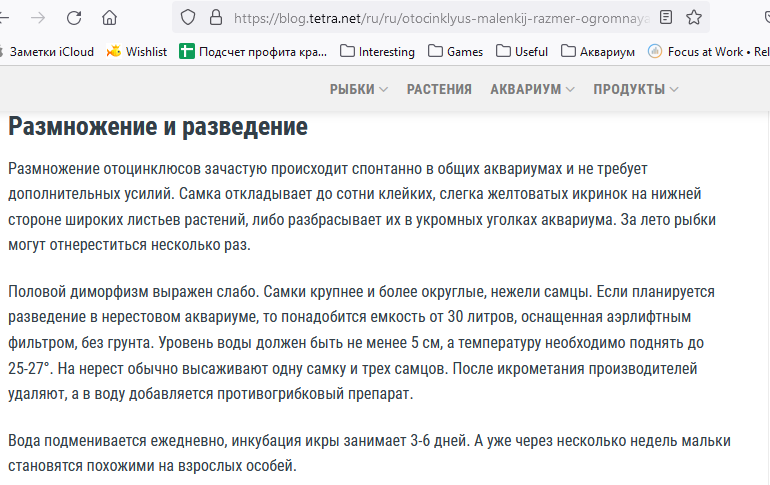View site security padlock details
The image size is (770, 485).
(x=216, y=18)
